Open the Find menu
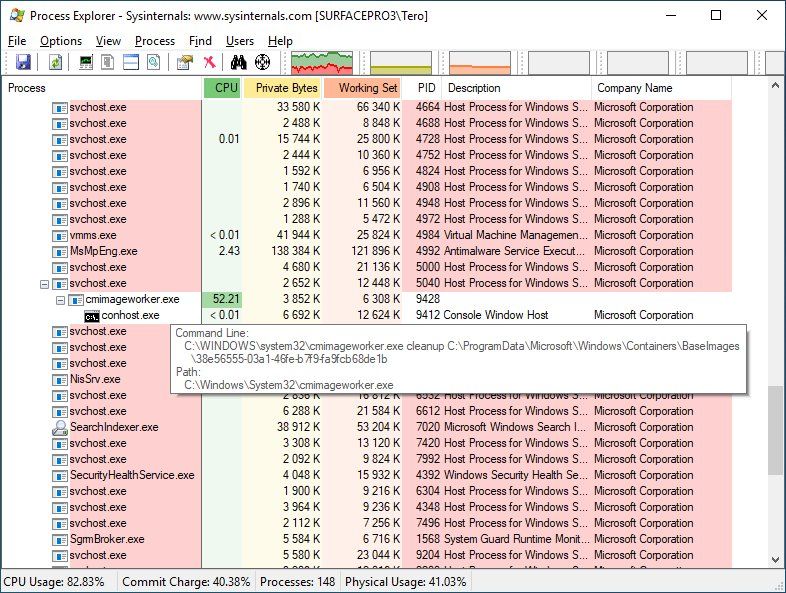 click(200, 41)
